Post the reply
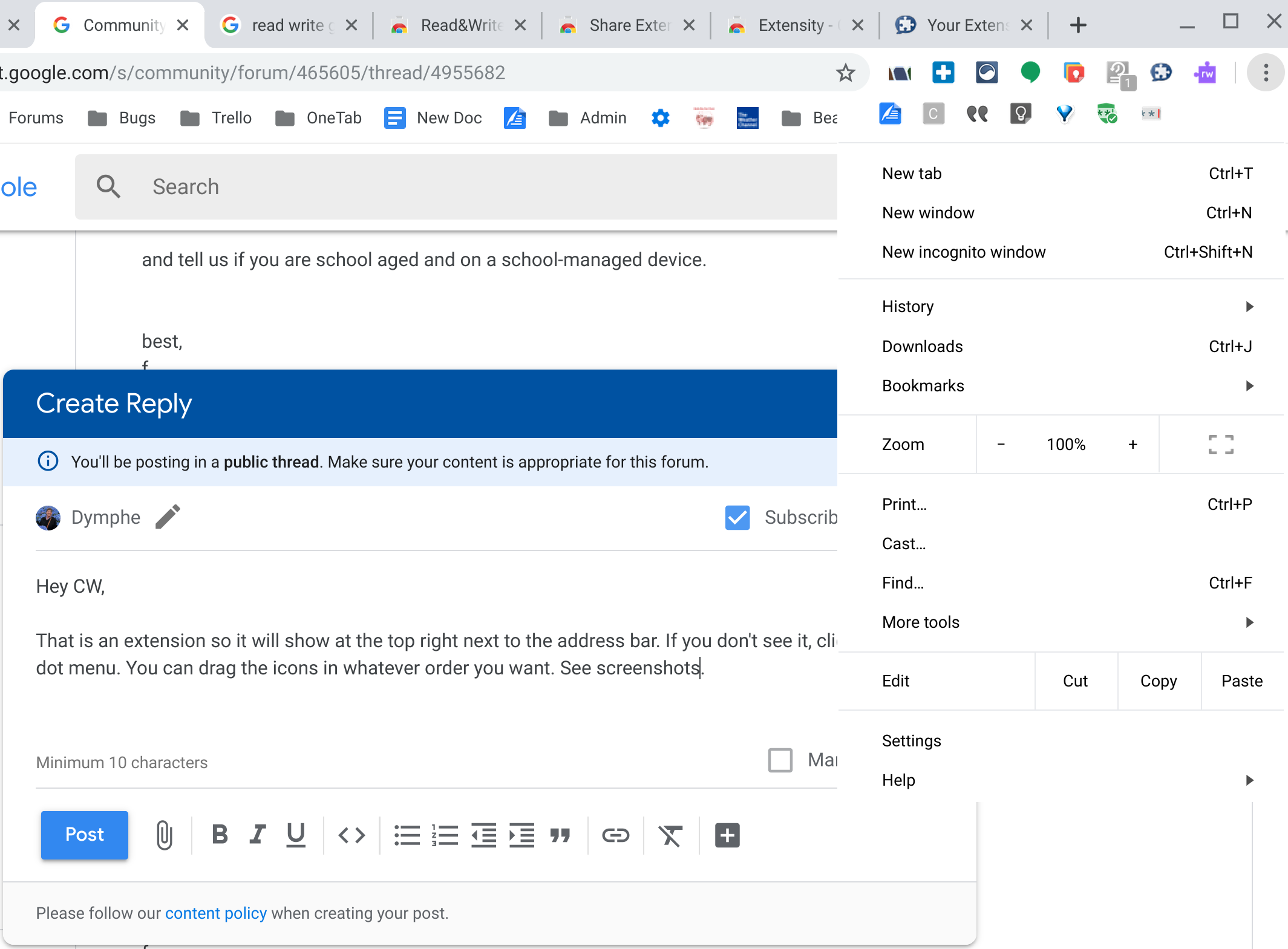This screenshot has height=949, width=1288. [85, 835]
